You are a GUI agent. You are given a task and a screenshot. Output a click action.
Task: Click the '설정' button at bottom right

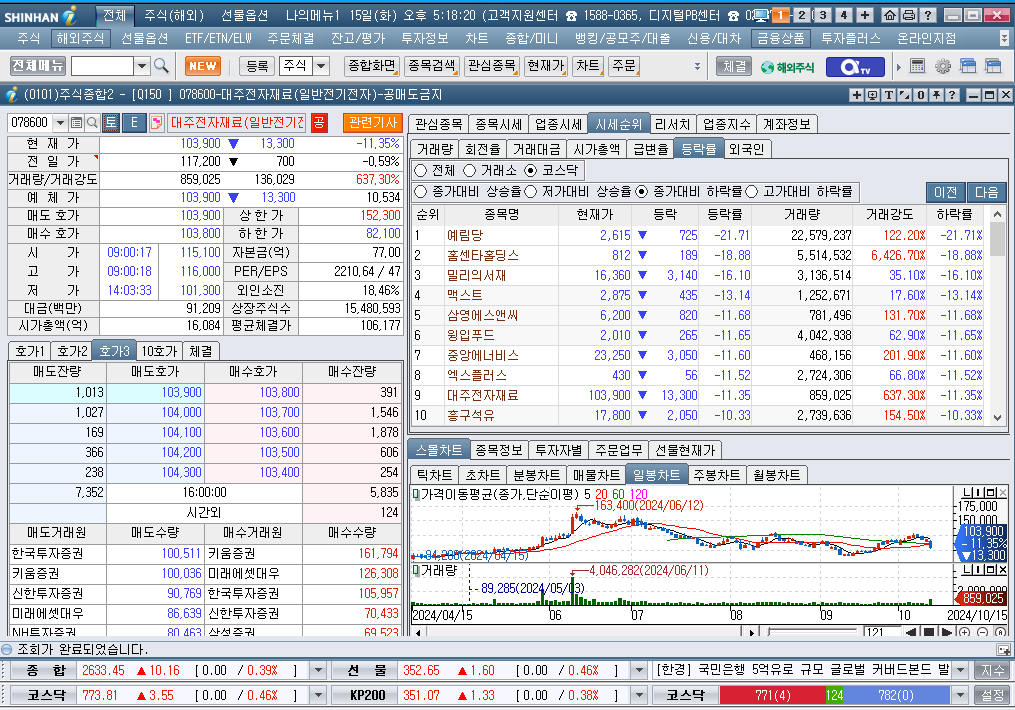pos(992,695)
